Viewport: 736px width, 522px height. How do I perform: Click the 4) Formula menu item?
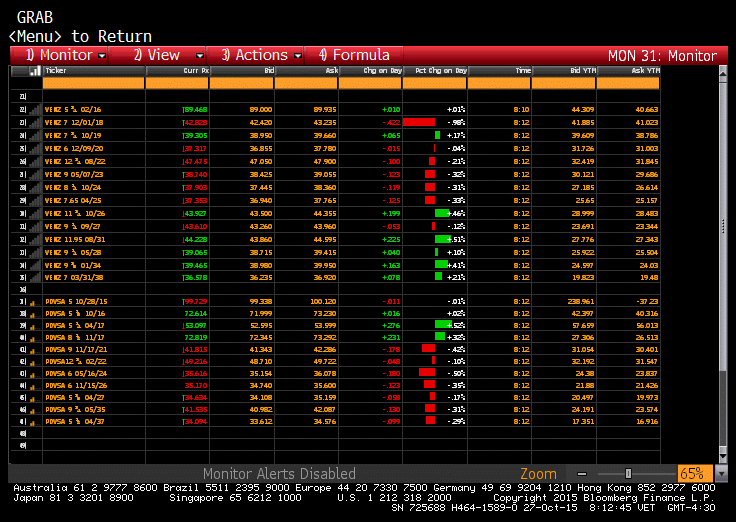tap(354, 55)
